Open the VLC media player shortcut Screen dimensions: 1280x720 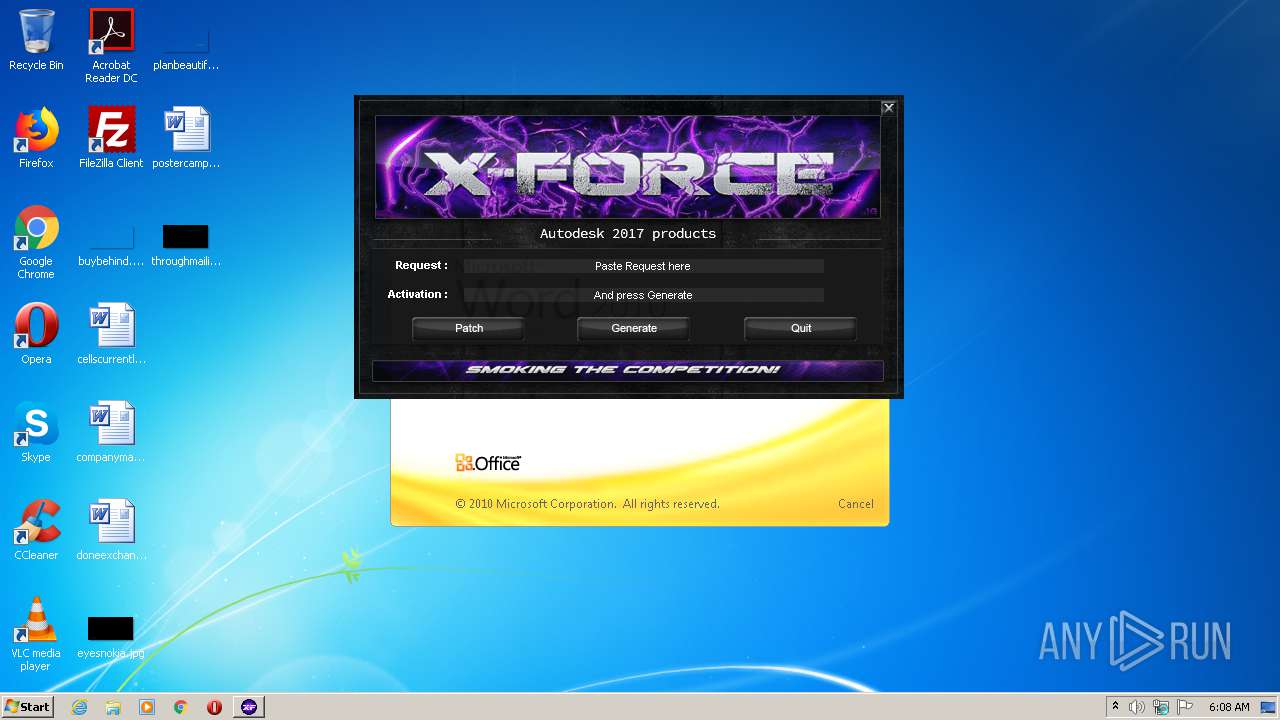(x=36, y=635)
